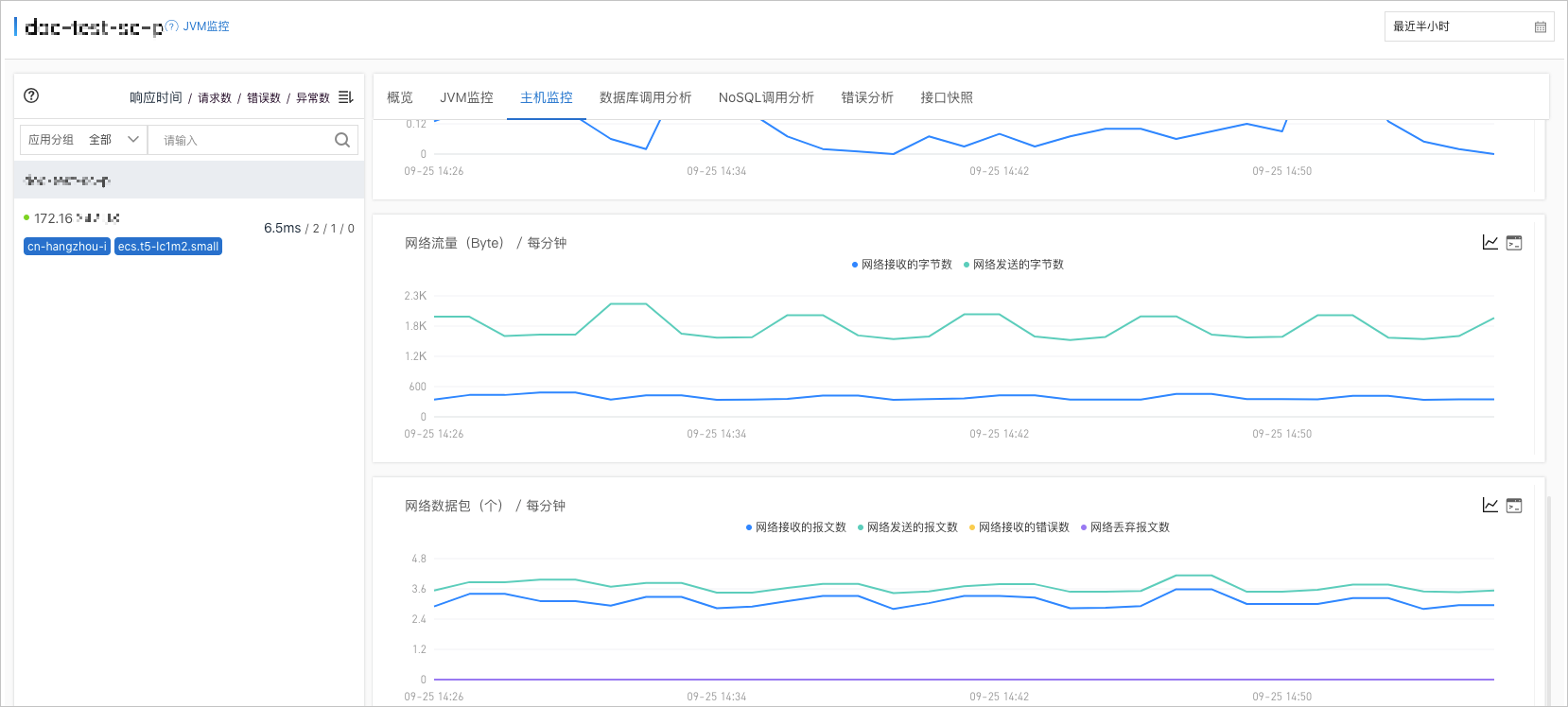Sort by 异常数 column label
Screen dimensions: 1568x707
click(313, 98)
